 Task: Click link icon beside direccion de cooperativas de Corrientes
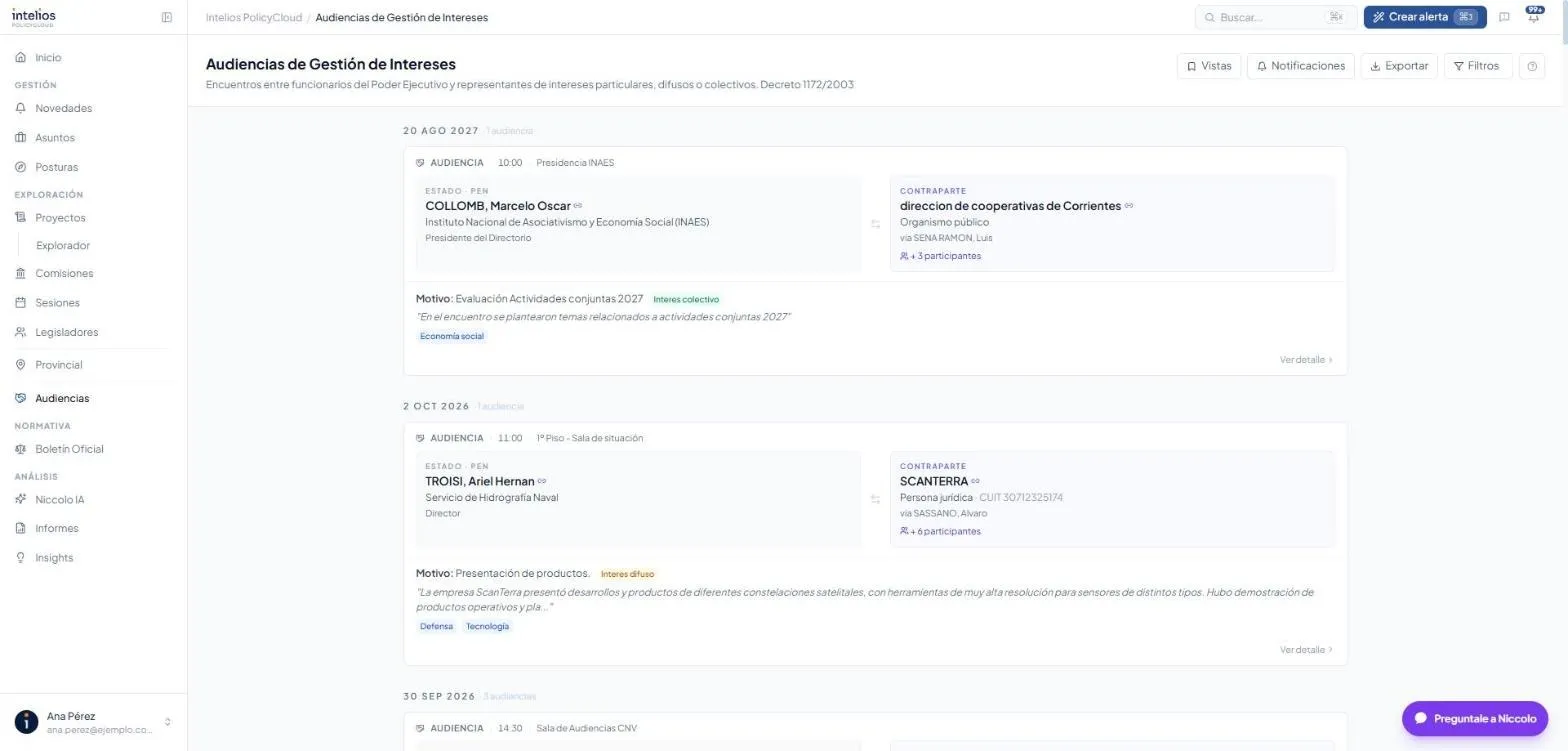coord(1129,206)
